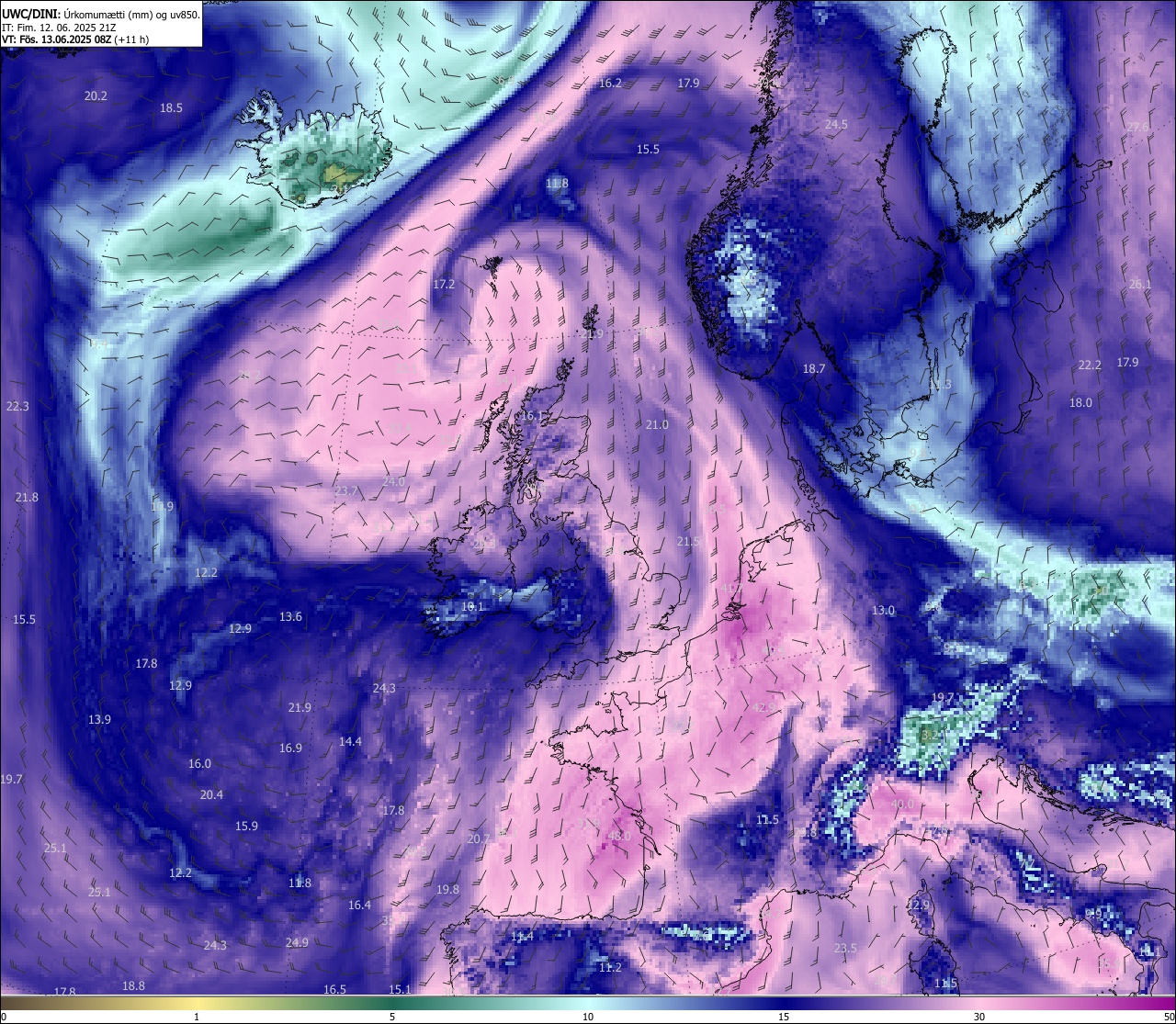1176x1024 pixels.
Task: Click the UWC/DINI Úrkomumætti title line
Action: (101, 14)
